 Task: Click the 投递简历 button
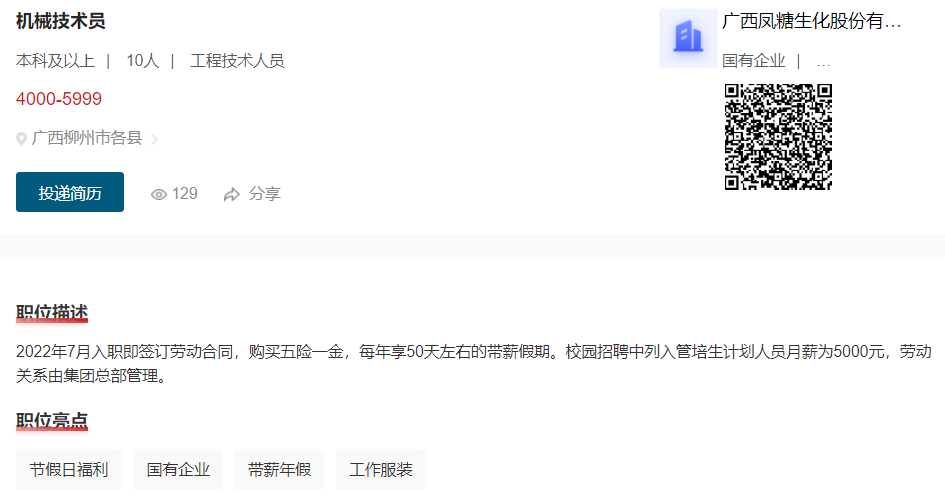tap(70, 192)
